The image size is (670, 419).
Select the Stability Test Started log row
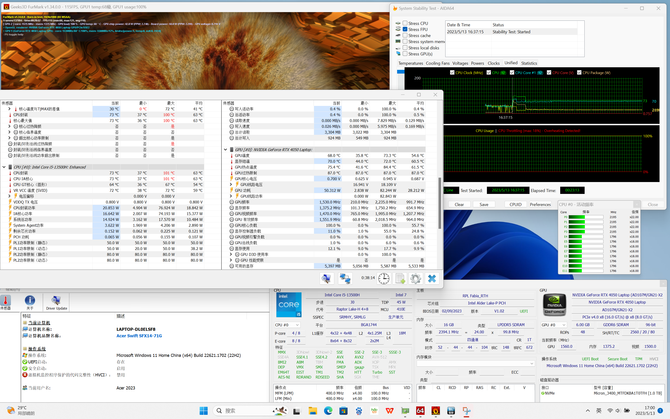point(511,32)
